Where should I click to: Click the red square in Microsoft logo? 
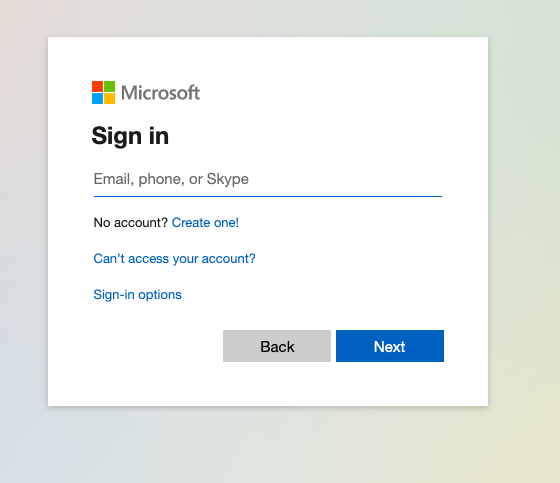point(98,86)
